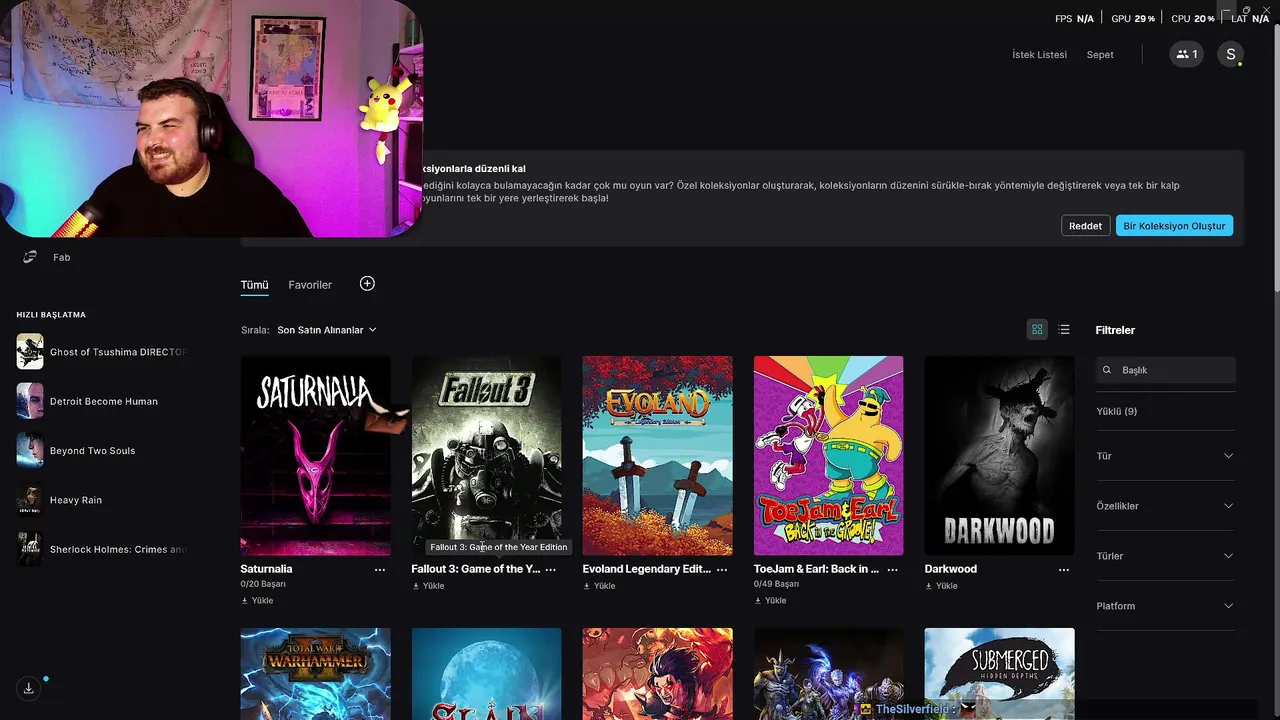Image resolution: width=1280 pixels, height=720 pixels.
Task: Click the Başlık search input field
Action: pyautogui.click(x=1166, y=370)
